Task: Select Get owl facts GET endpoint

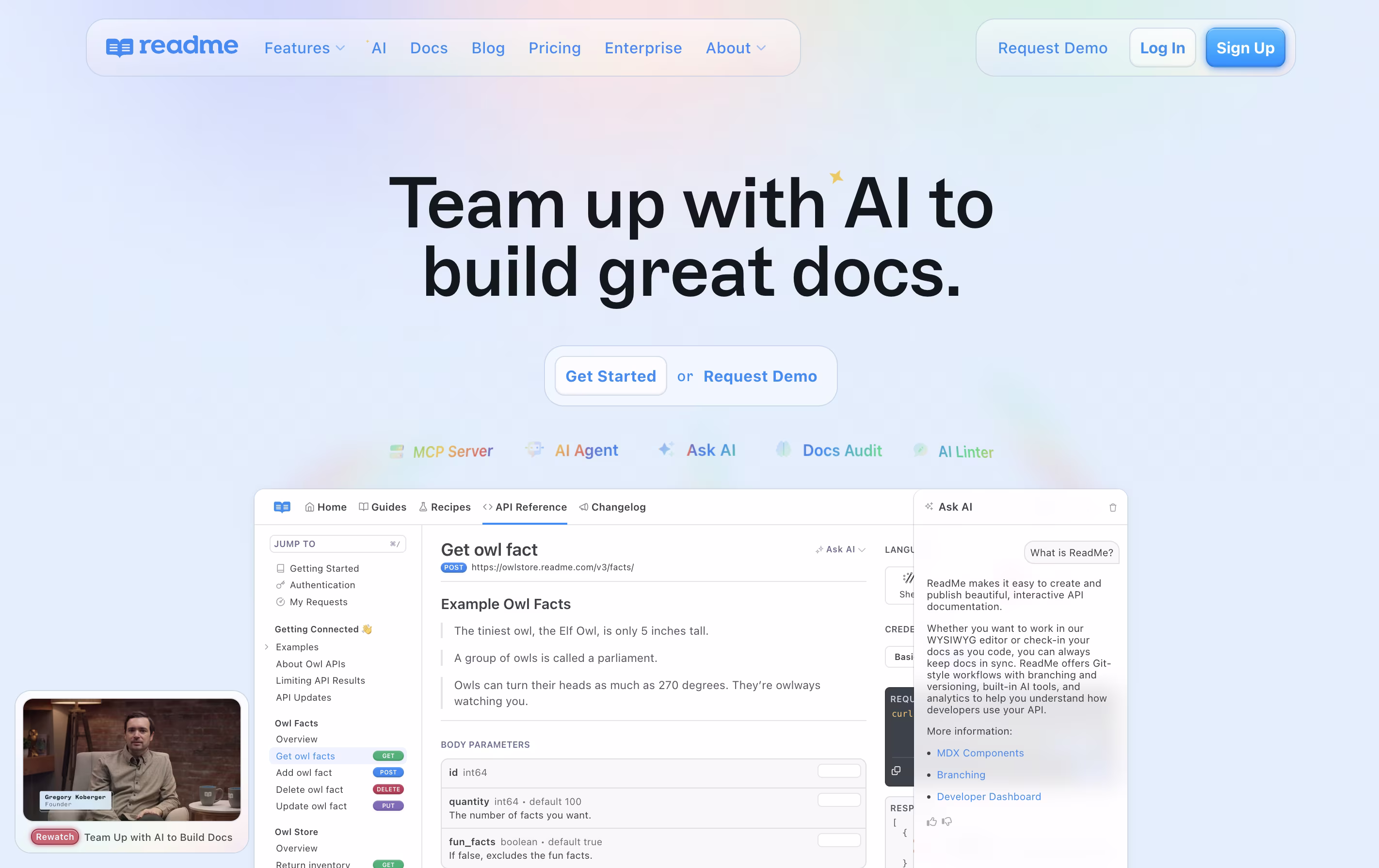Action: coord(338,756)
